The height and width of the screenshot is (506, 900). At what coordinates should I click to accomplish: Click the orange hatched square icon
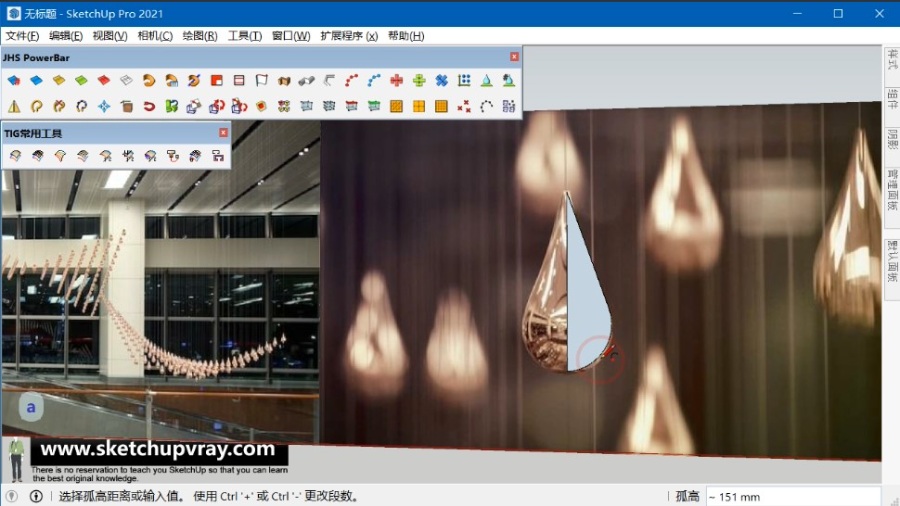click(x=396, y=106)
